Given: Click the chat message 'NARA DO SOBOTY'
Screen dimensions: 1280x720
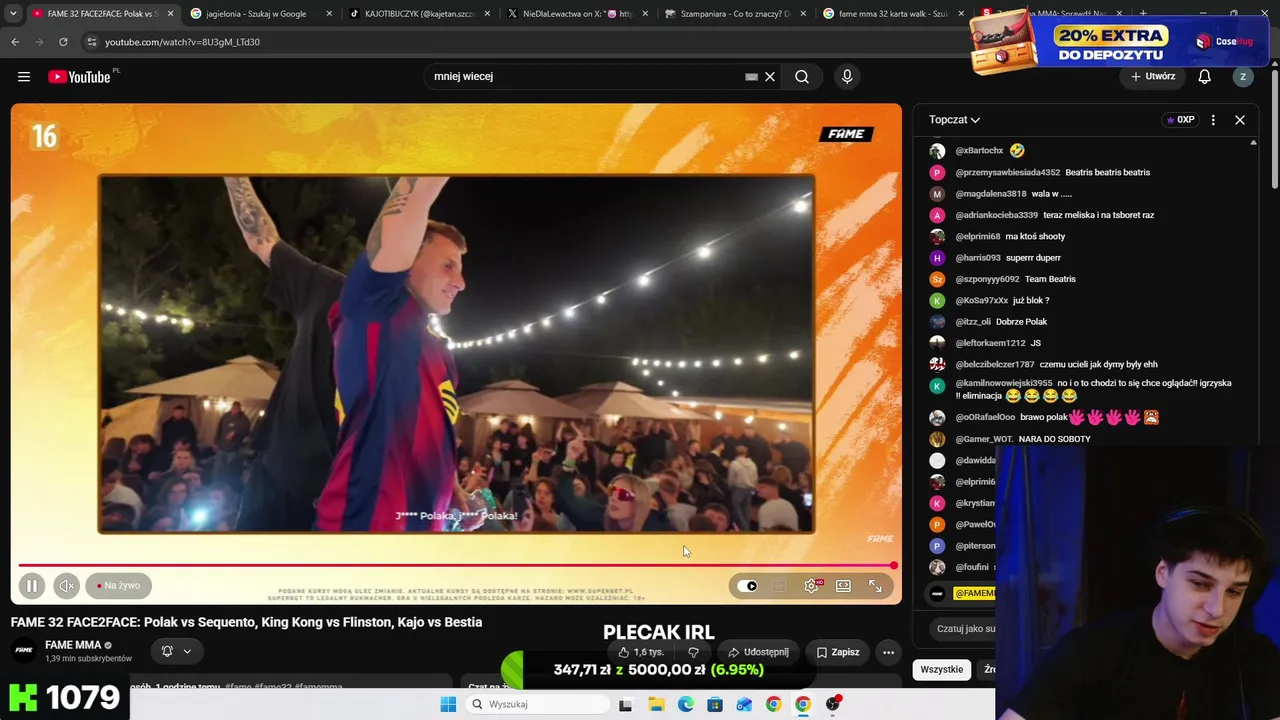Looking at the screenshot, I should 1054,440.
